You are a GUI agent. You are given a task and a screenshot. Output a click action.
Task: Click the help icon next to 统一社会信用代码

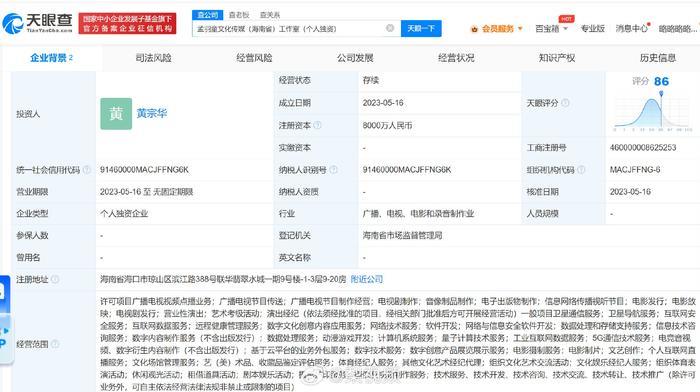coord(87,170)
